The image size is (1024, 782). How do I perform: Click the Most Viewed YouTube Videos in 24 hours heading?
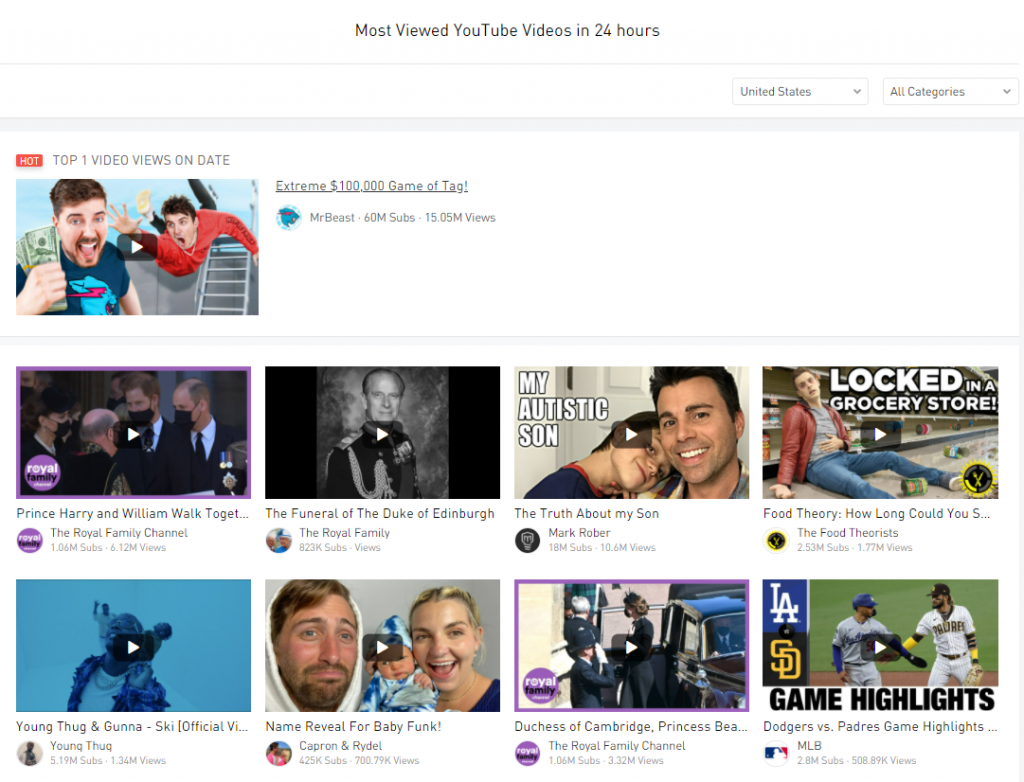(x=507, y=31)
